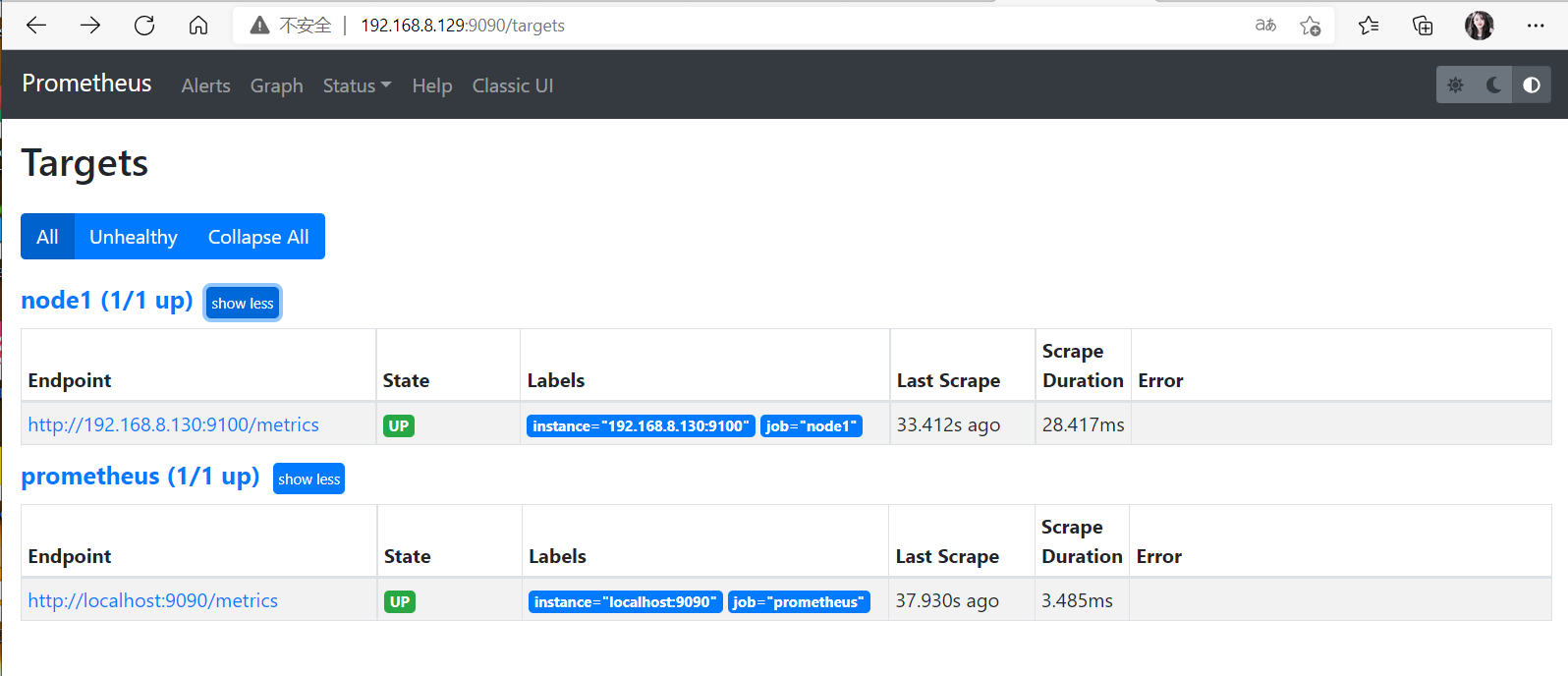The image size is (1568, 676).
Task: Open the browser settings ellipsis menu
Action: point(1536,26)
